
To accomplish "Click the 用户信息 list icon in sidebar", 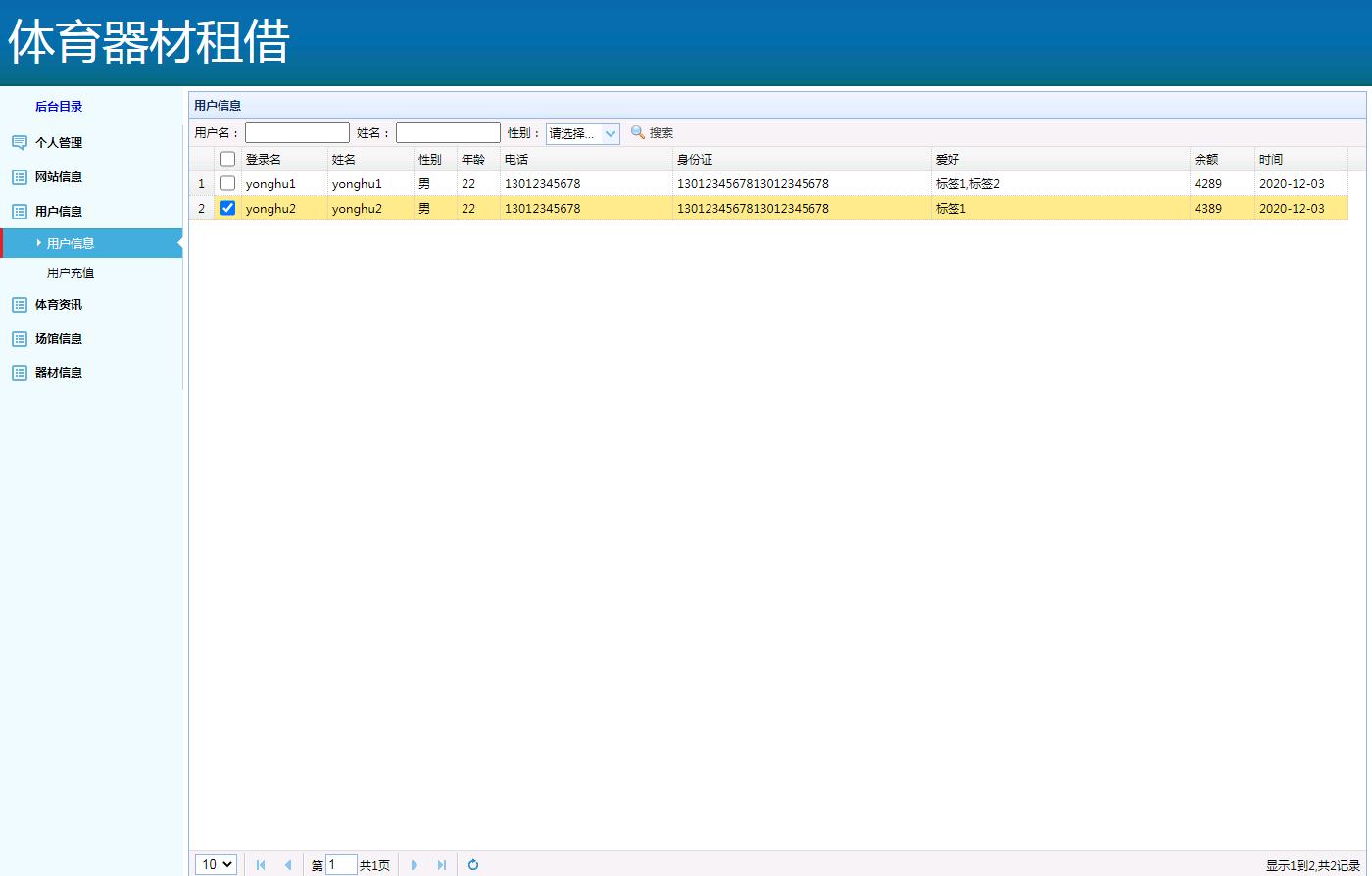I will (x=20, y=212).
